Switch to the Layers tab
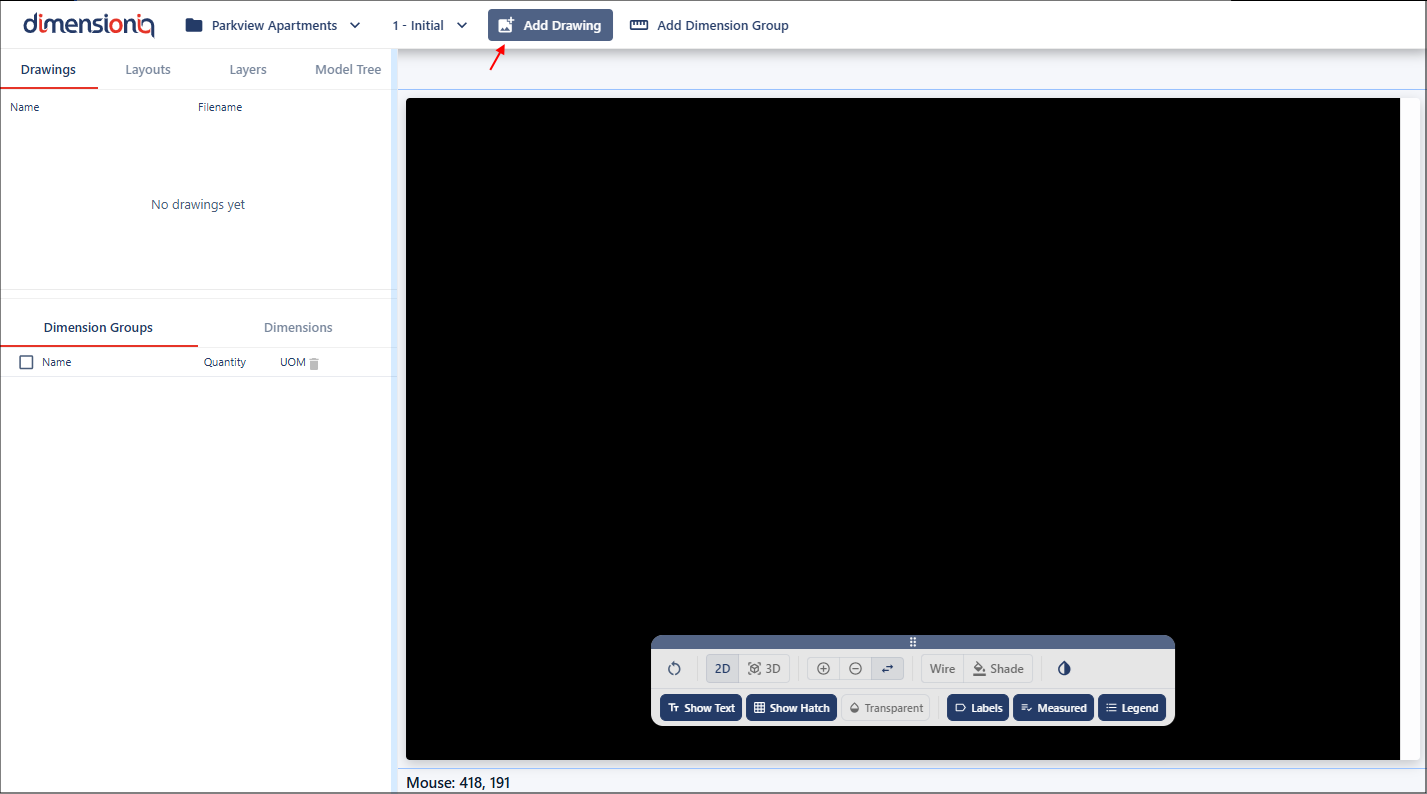Image resolution: width=1427 pixels, height=794 pixels. click(x=247, y=70)
